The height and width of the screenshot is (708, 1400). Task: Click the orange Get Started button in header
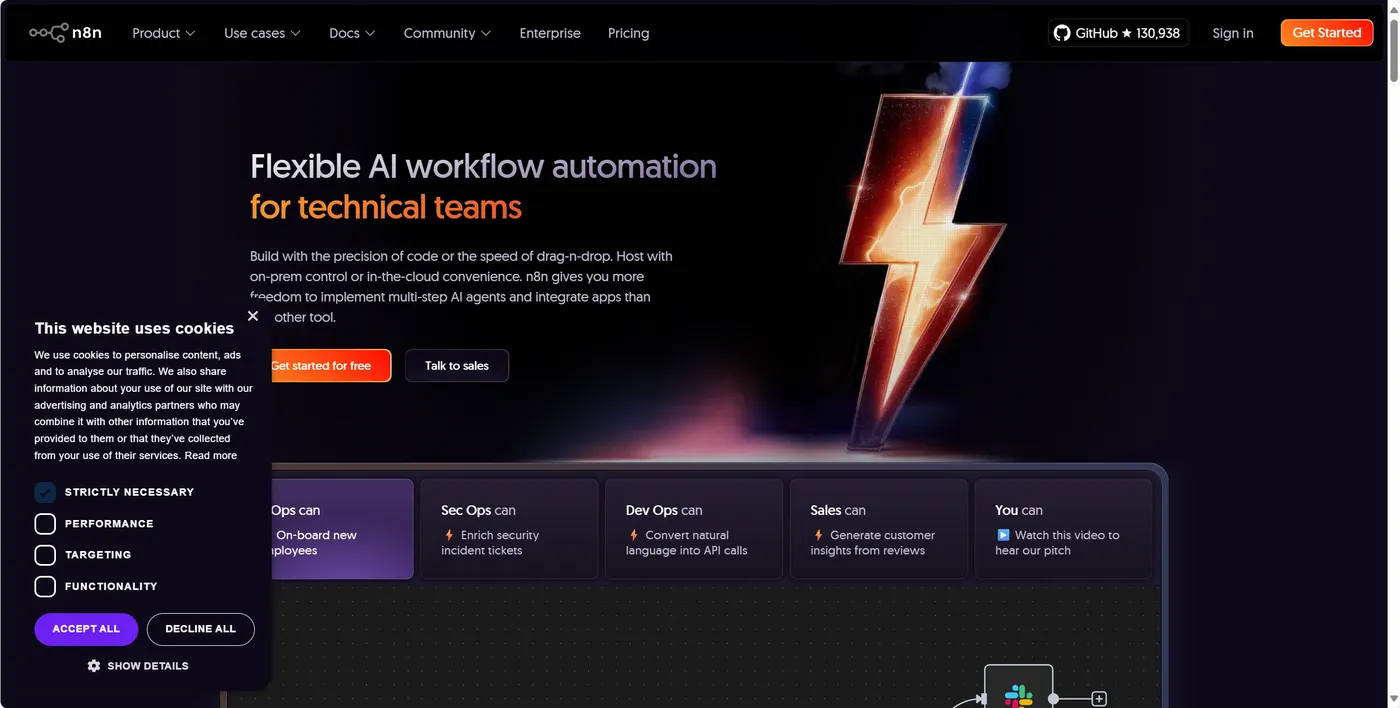click(1326, 33)
